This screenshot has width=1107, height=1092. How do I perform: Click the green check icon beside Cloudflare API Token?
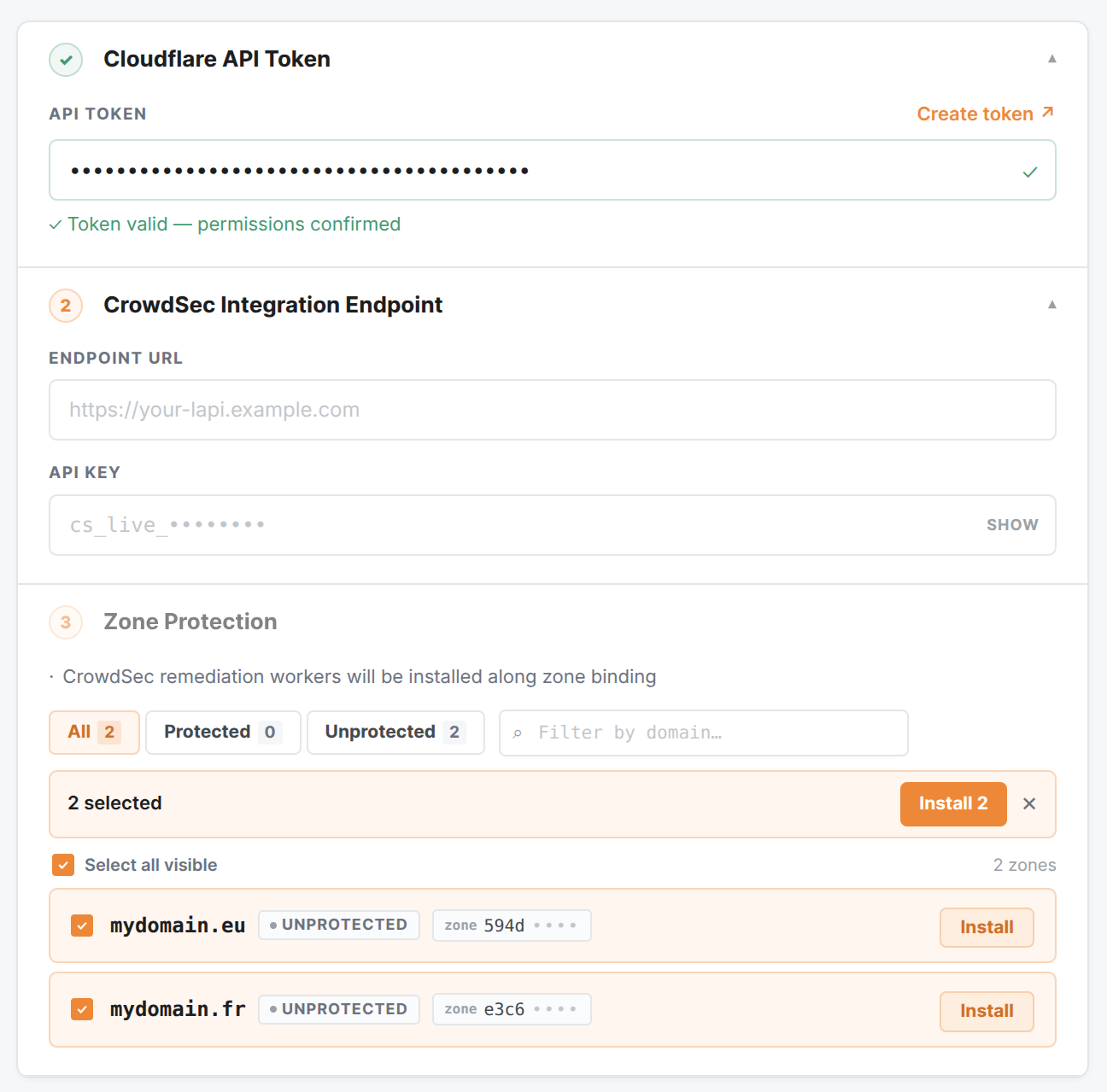66,60
